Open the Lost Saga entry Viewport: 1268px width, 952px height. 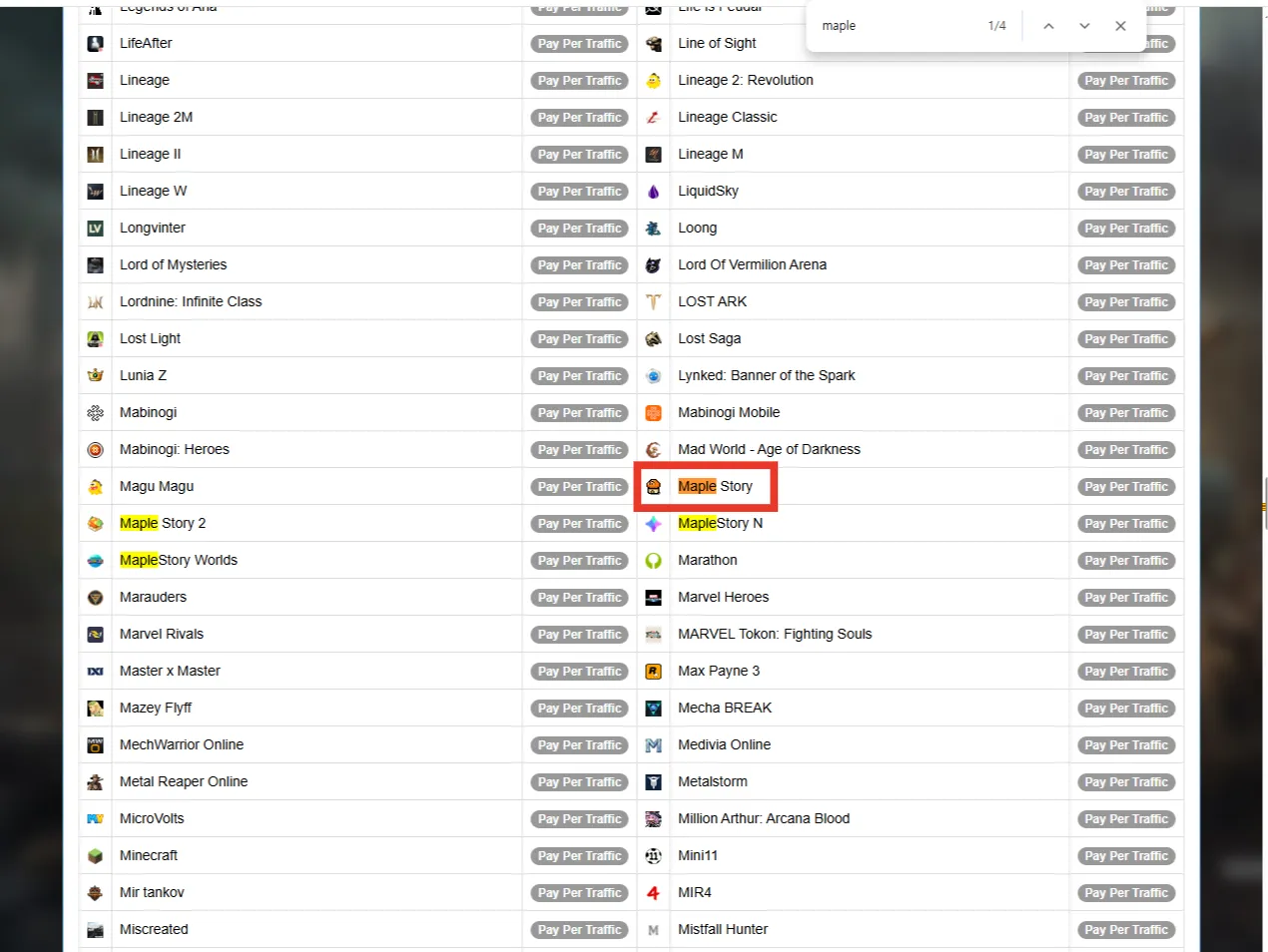(x=710, y=338)
